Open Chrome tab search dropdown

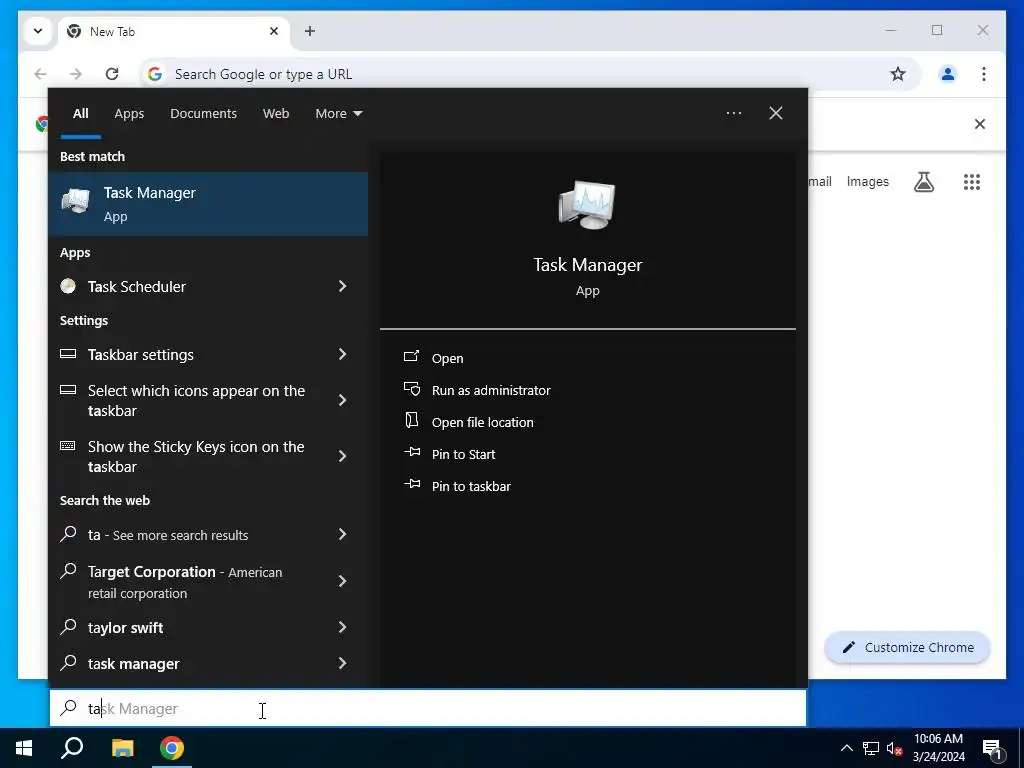pos(38,31)
